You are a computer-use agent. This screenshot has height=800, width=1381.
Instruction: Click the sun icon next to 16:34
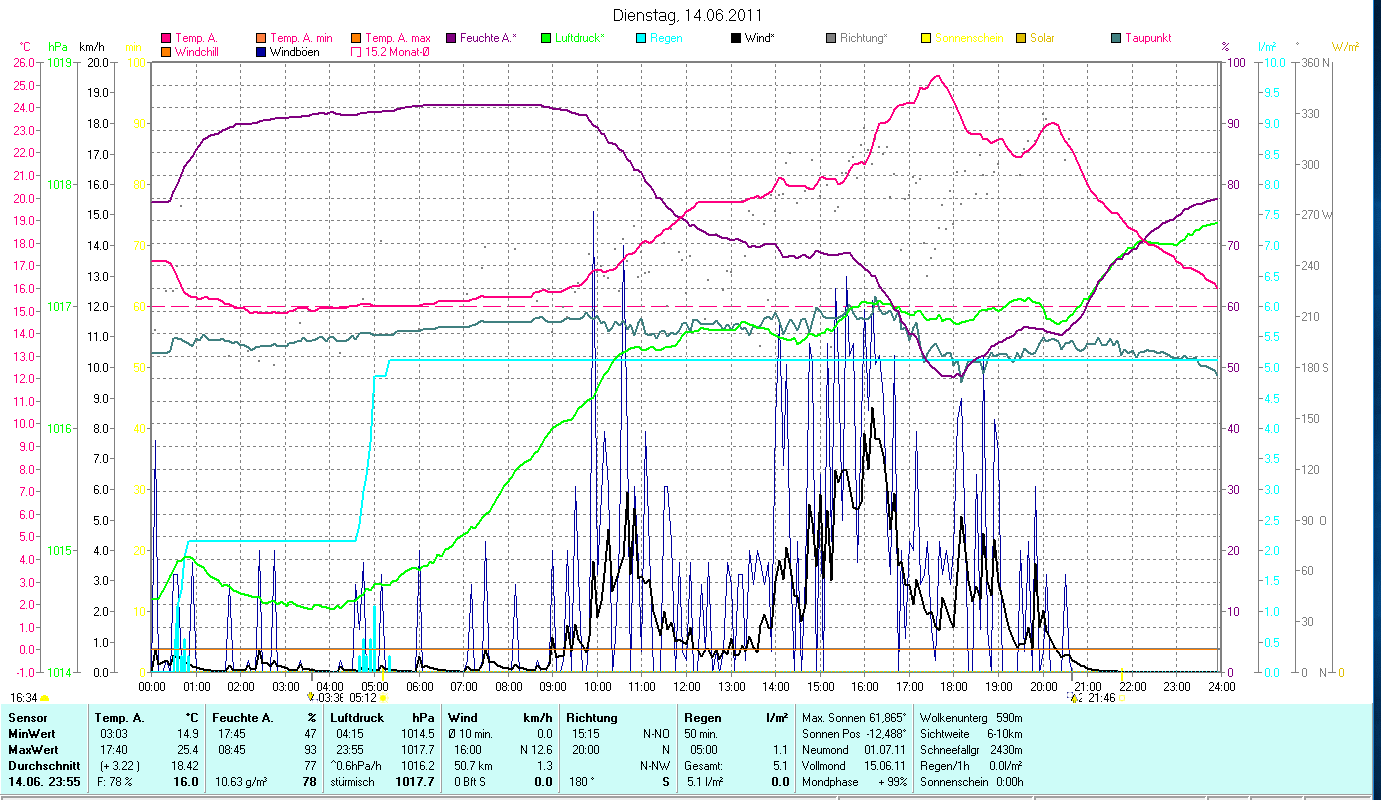coord(44,698)
